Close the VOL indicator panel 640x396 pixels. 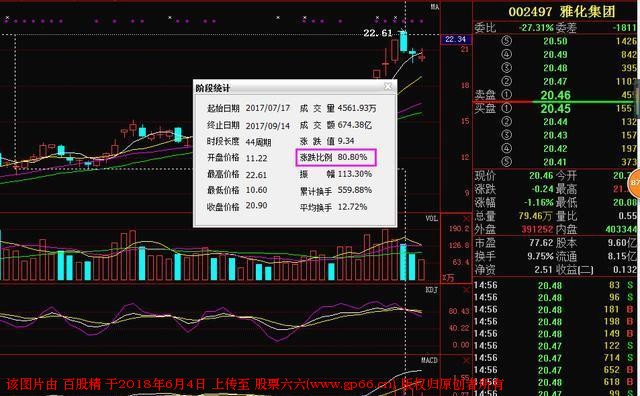(466, 219)
